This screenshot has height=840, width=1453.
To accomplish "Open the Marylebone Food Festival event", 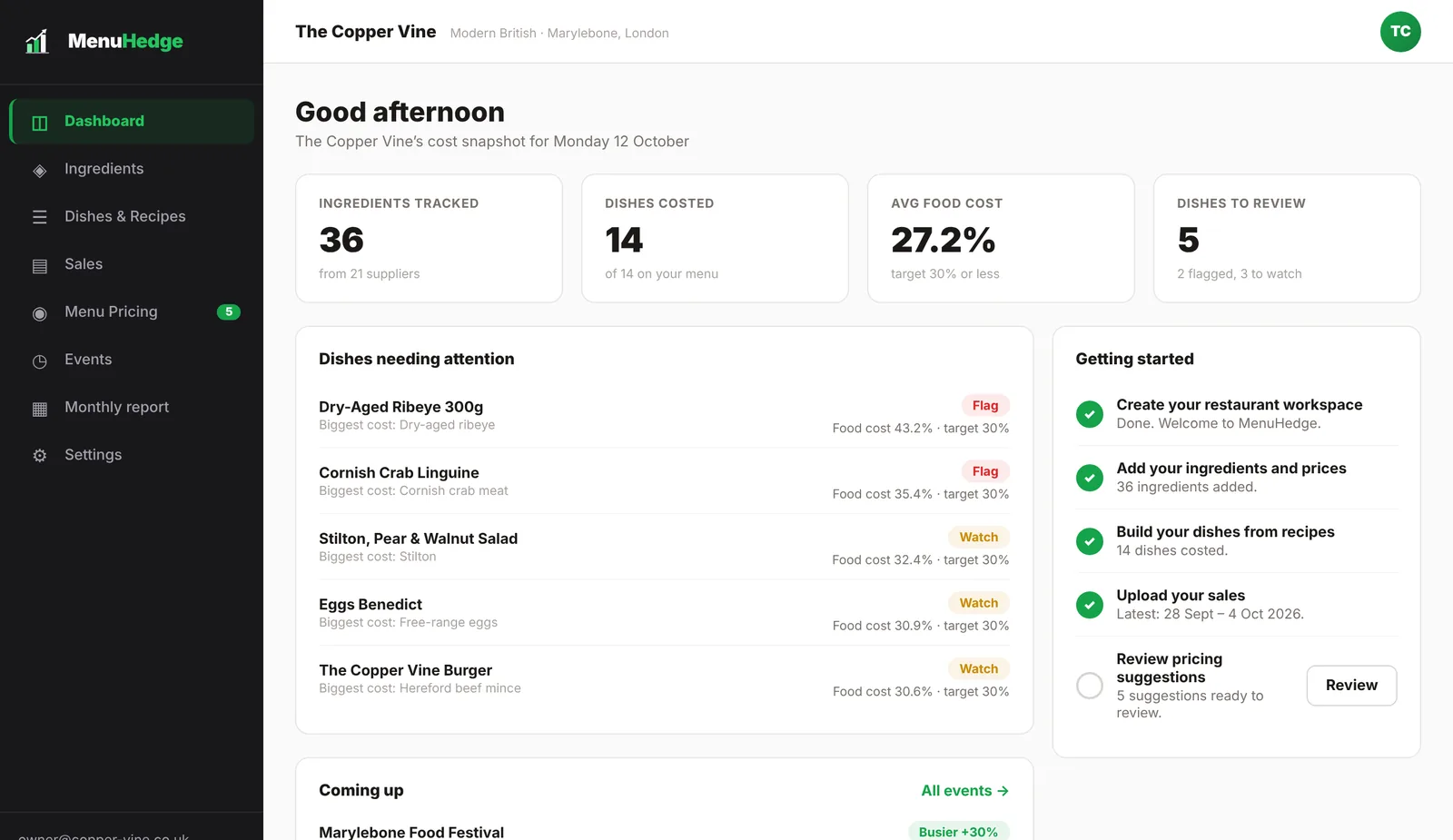I will pos(411,832).
